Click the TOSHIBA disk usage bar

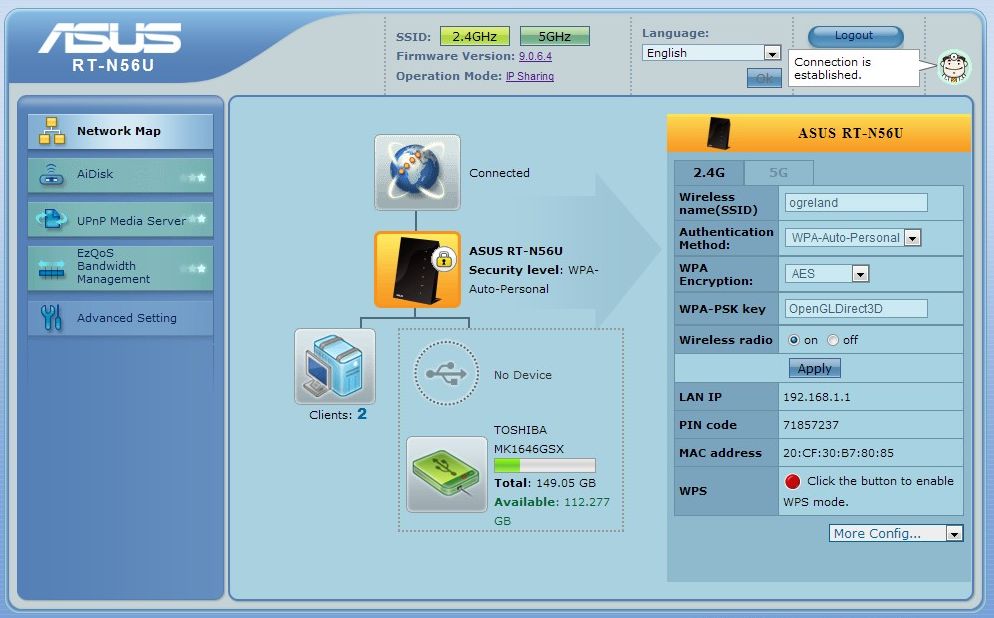click(544, 465)
